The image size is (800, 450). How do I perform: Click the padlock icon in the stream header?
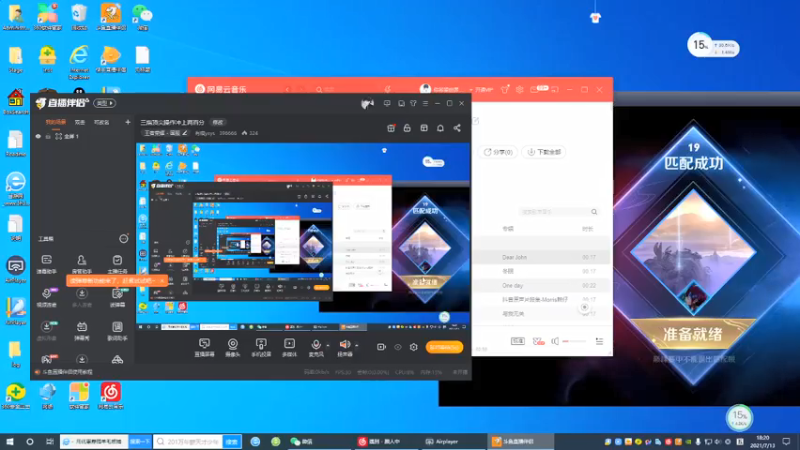point(407,128)
